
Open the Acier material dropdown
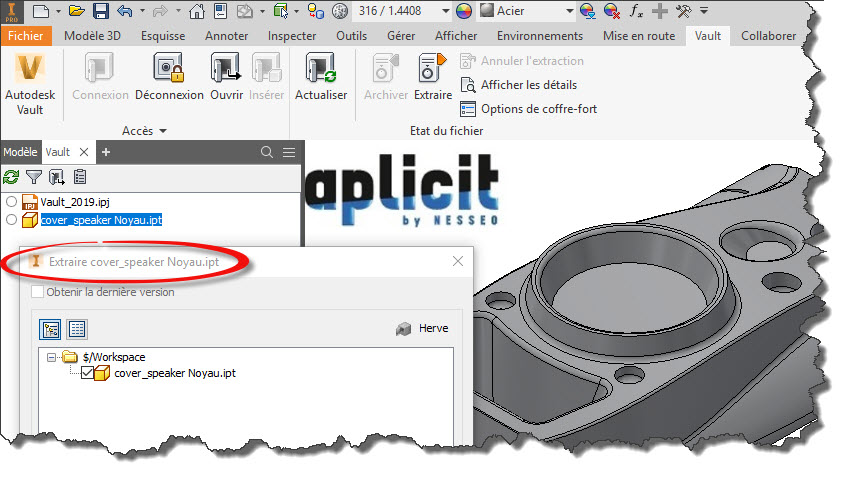[569, 11]
